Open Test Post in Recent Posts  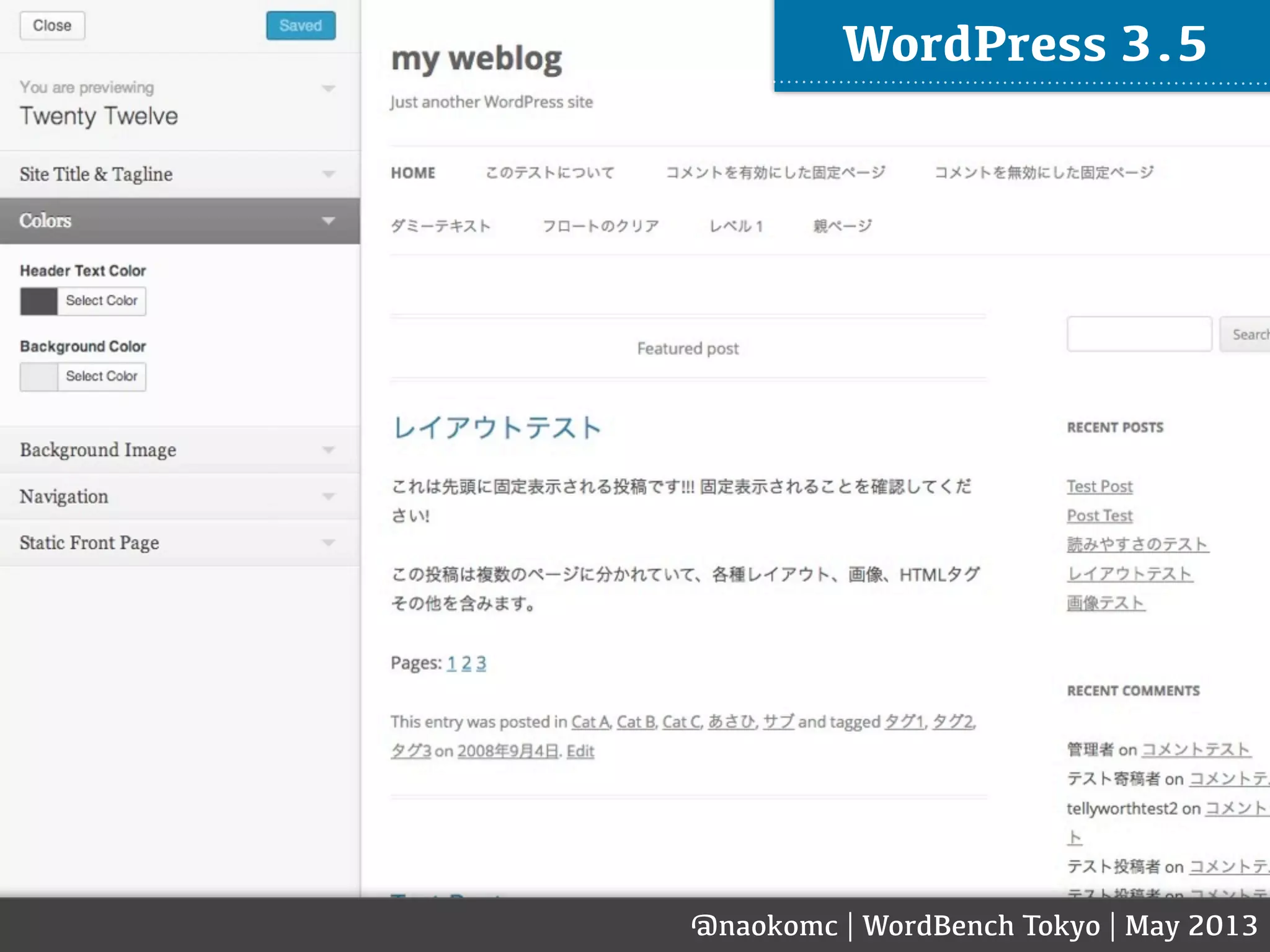pyautogui.click(x=1099, y=487)
